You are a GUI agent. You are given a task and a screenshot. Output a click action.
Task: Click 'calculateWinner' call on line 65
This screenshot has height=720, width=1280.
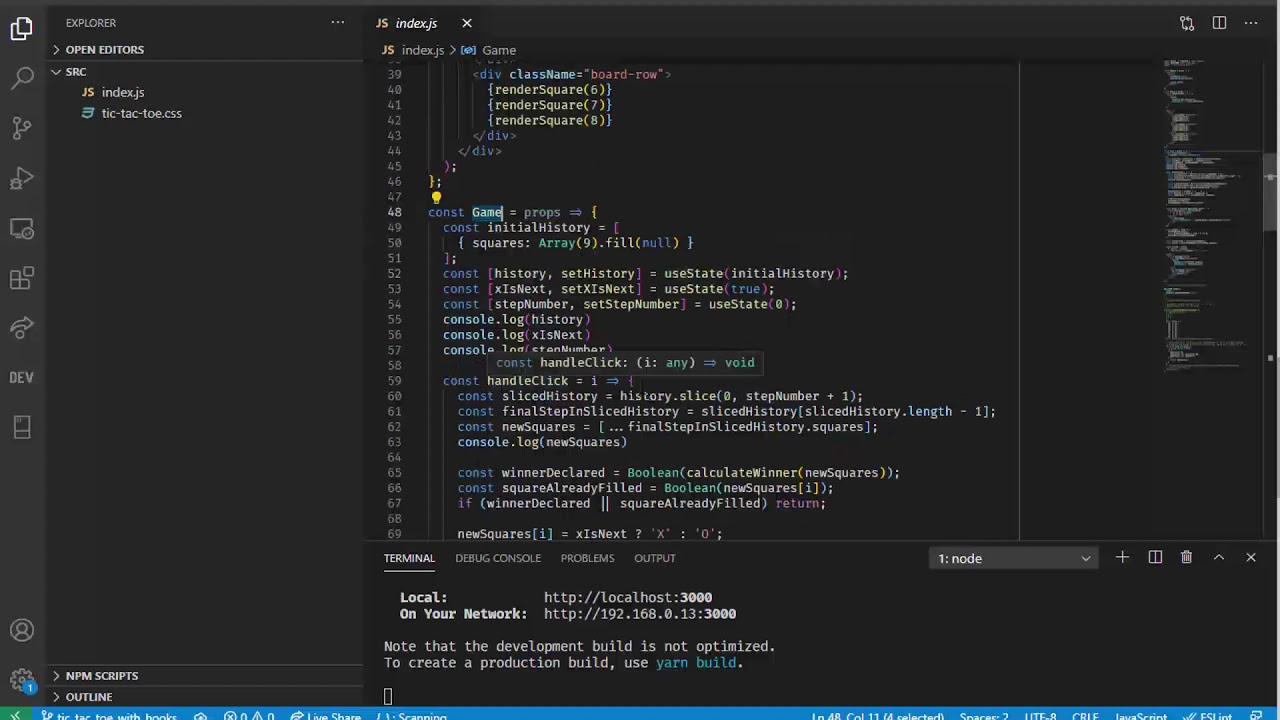pyautogui.click(x=741, y=473)
